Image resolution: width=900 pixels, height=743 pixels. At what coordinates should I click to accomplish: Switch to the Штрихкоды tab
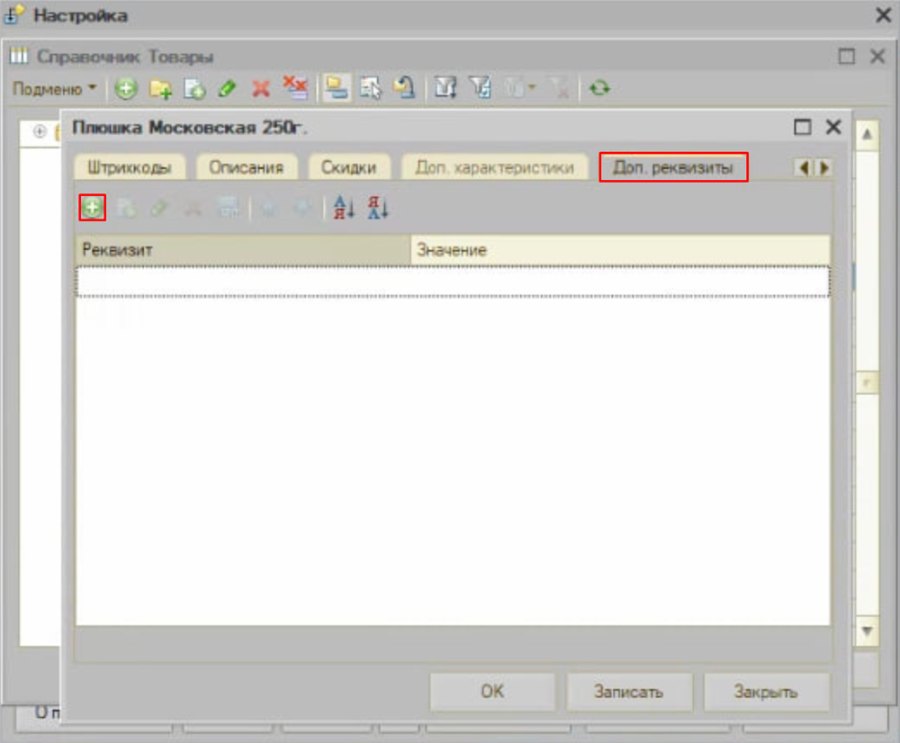tap(129, 167)
